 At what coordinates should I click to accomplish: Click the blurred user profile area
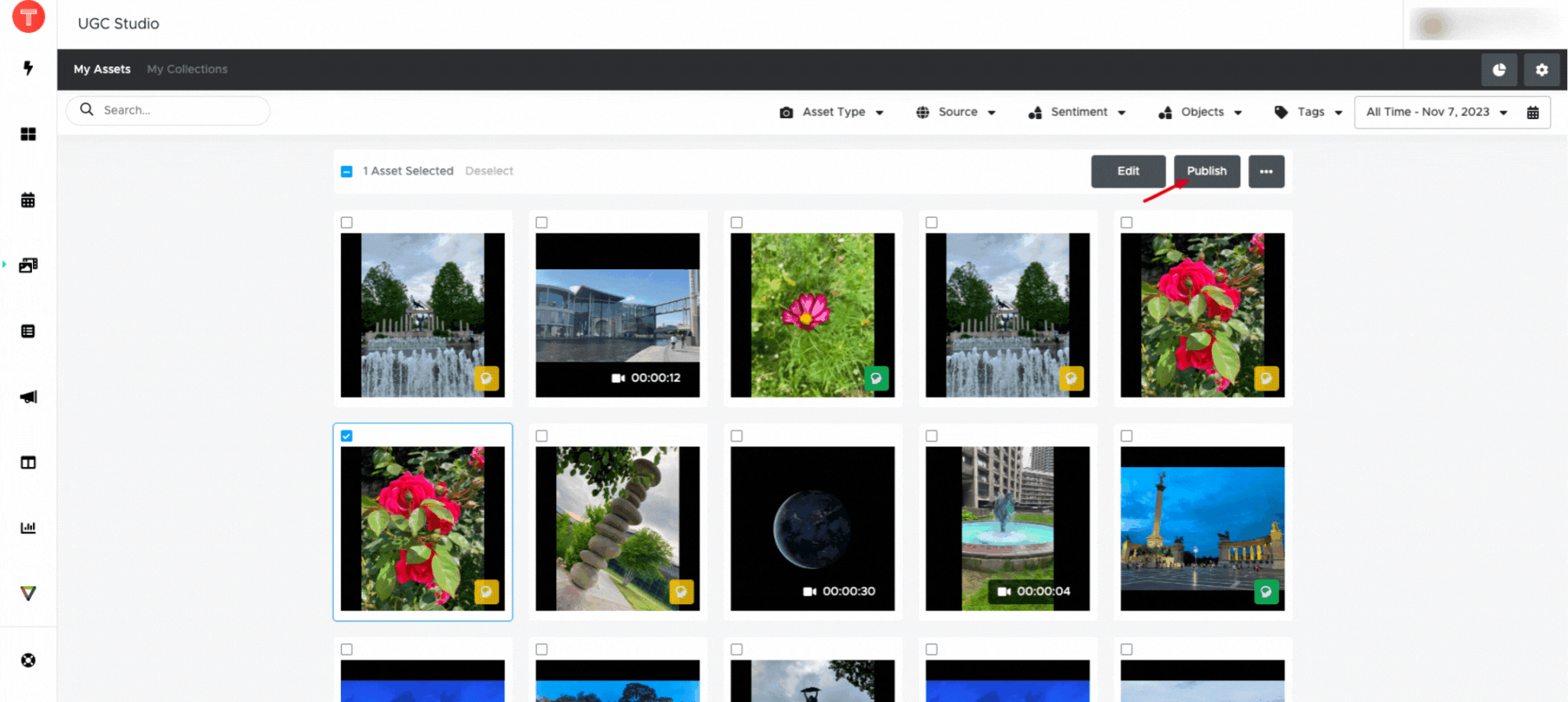1484,24
